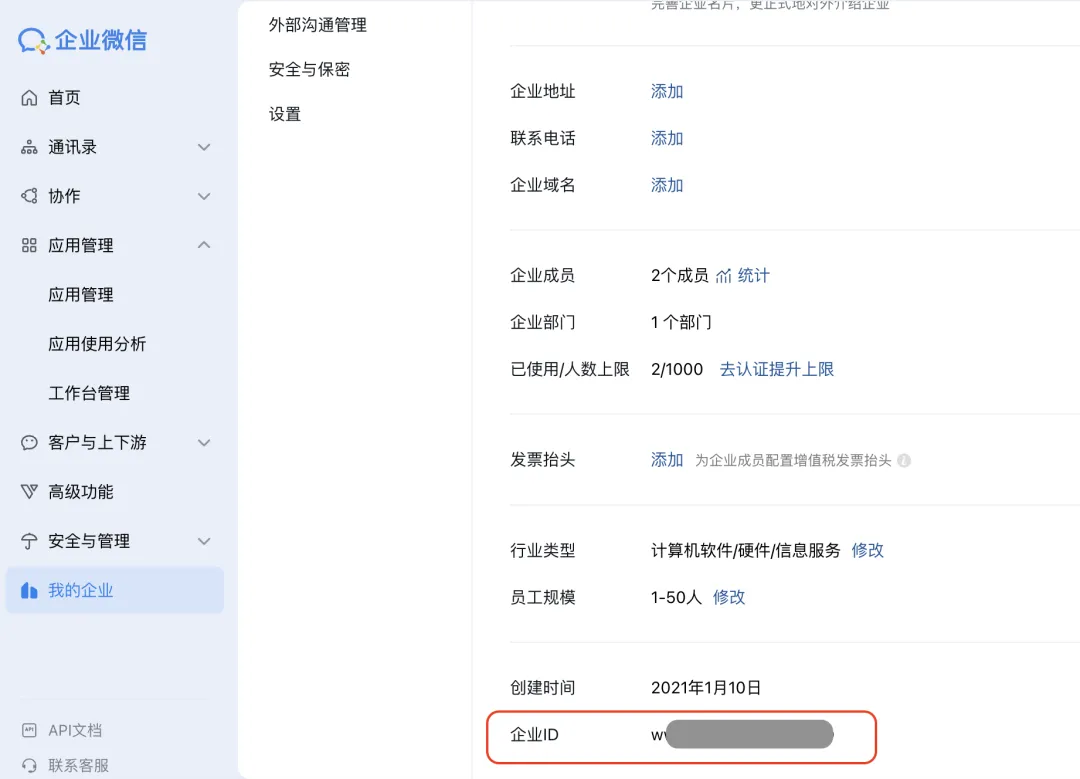The image size is (1080, 779).
Task: Open 统计 link for members
Action: point(754,276)
